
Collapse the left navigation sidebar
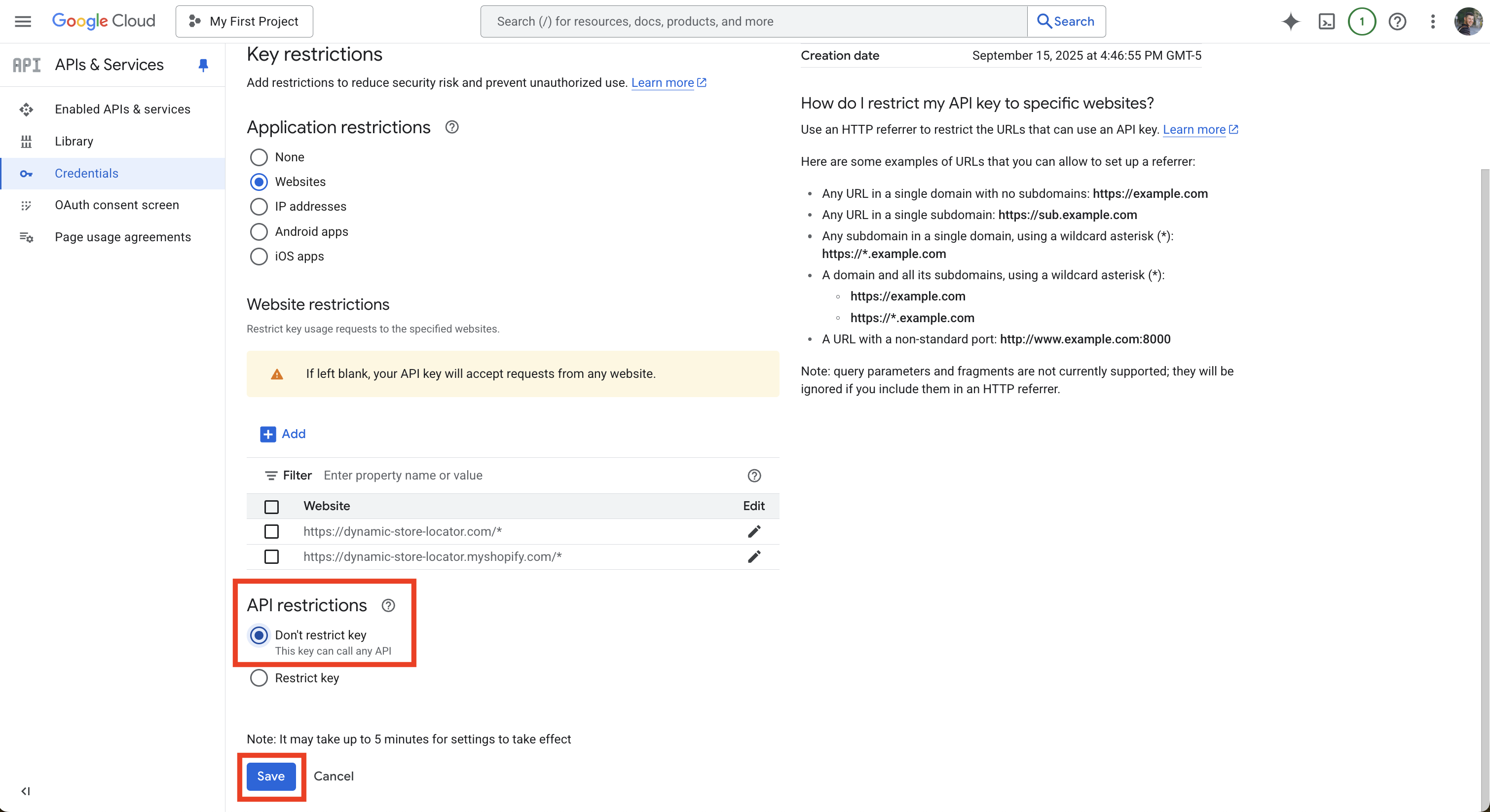coord(26,791)
